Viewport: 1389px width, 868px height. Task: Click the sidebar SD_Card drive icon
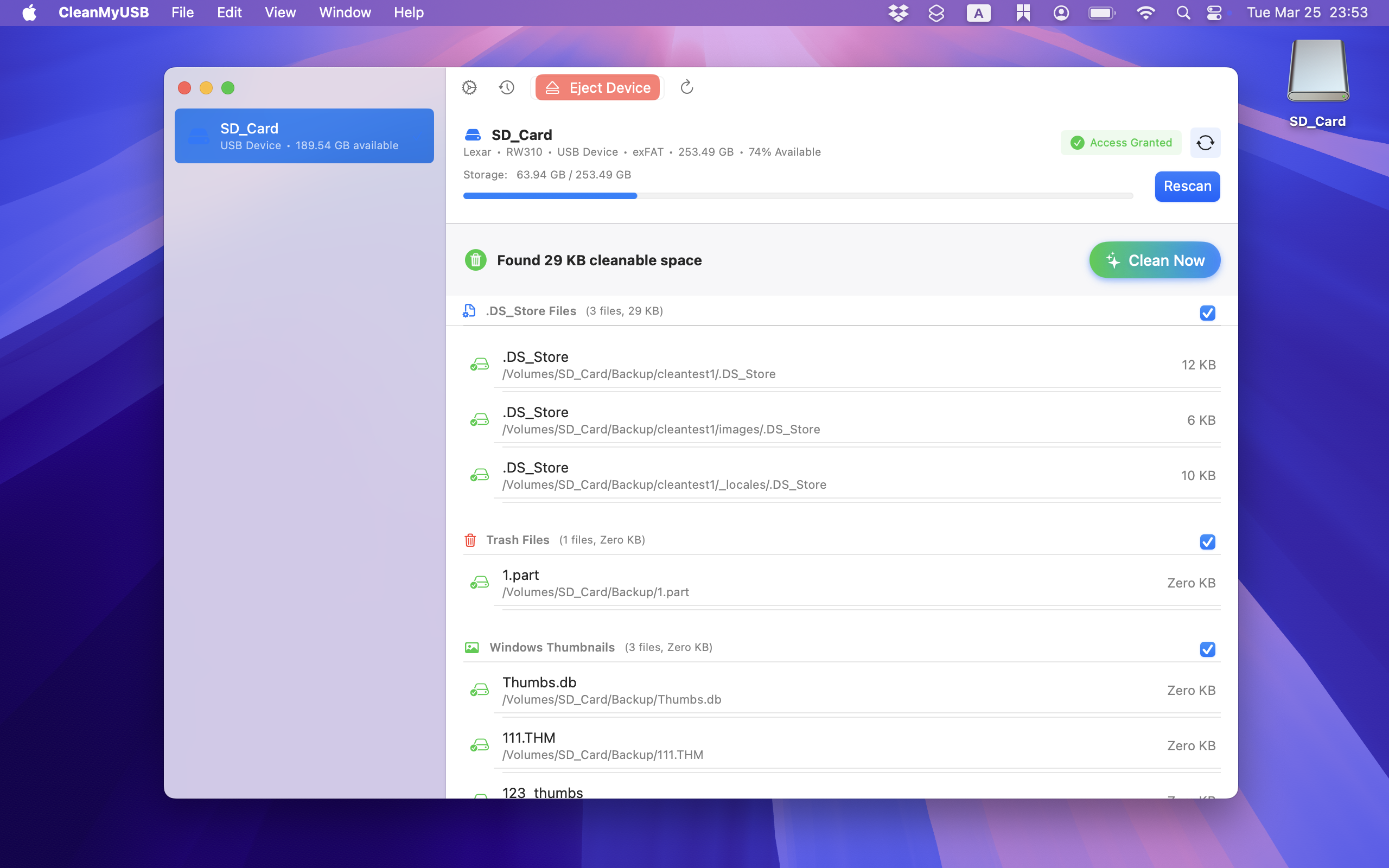click(199, 136)
